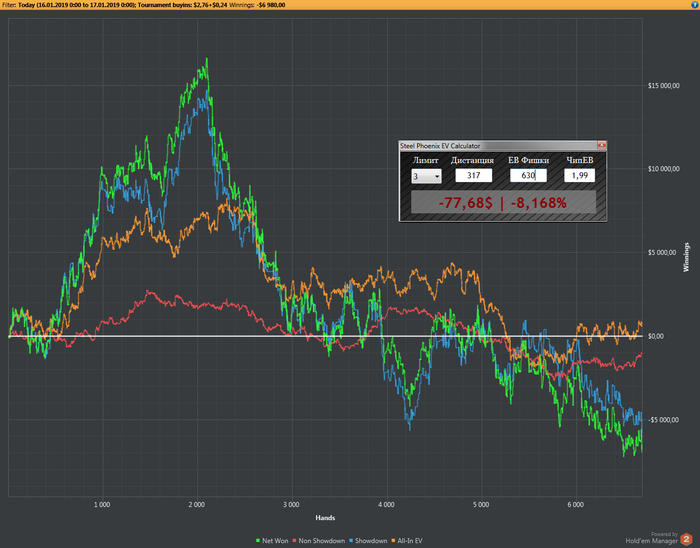The image size is (700, 548).
Task: Toggle the All-In EV legend entry
Action: click(x=407, y=540)
